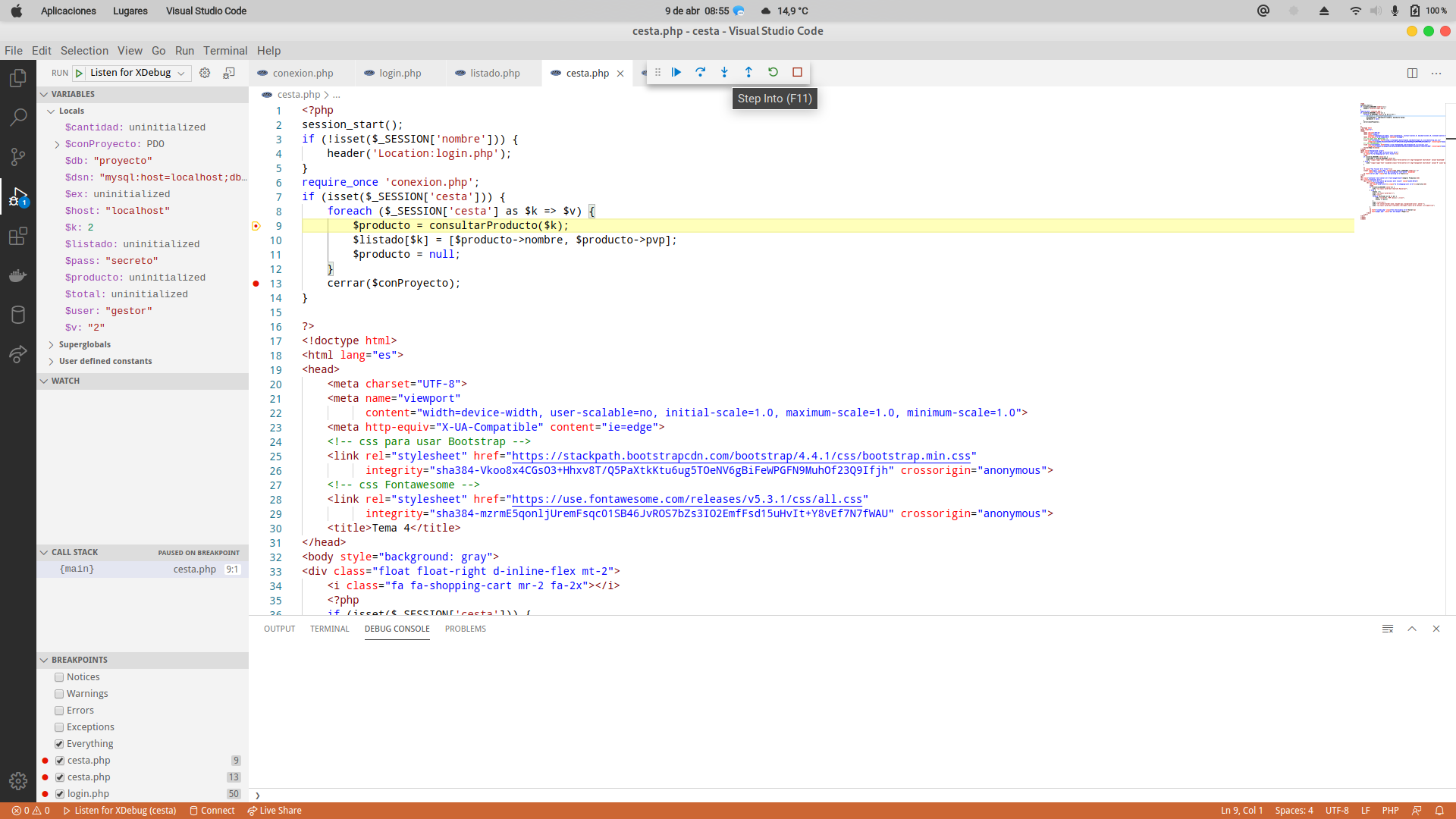The image size is (1456, 819).
Task: Expand the $conProyecto PDO variable
Action: coord(57,144)
